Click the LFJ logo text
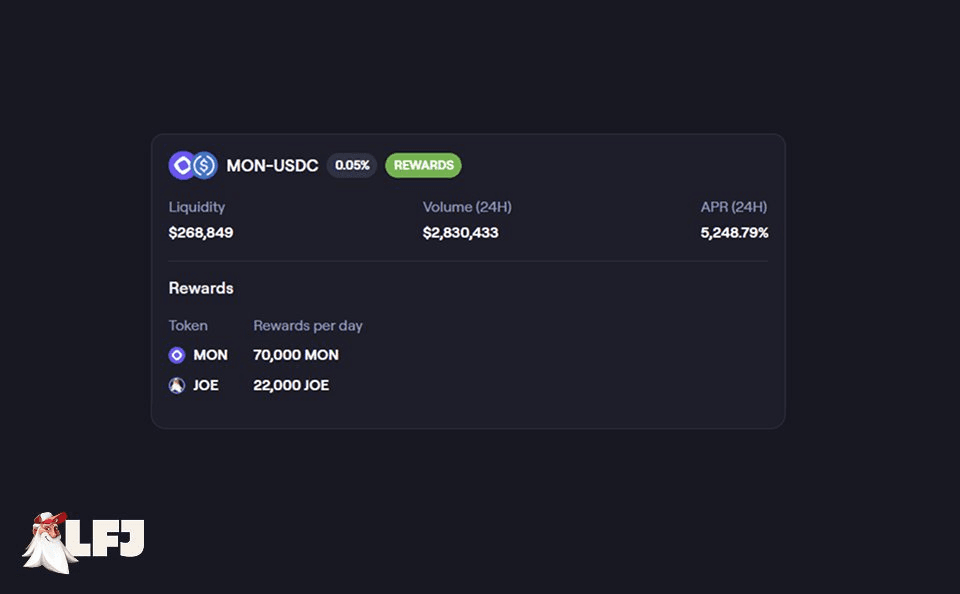The width and height of the screenshot is (960, 594). pyautogui.click(x=108, y=538)
